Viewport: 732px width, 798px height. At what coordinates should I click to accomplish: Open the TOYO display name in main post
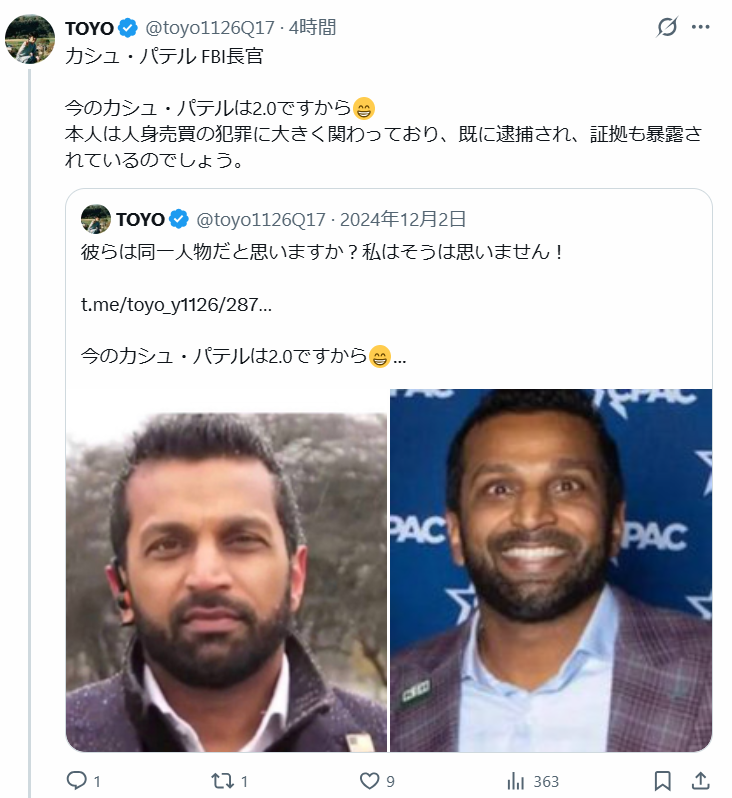[89, 28]
